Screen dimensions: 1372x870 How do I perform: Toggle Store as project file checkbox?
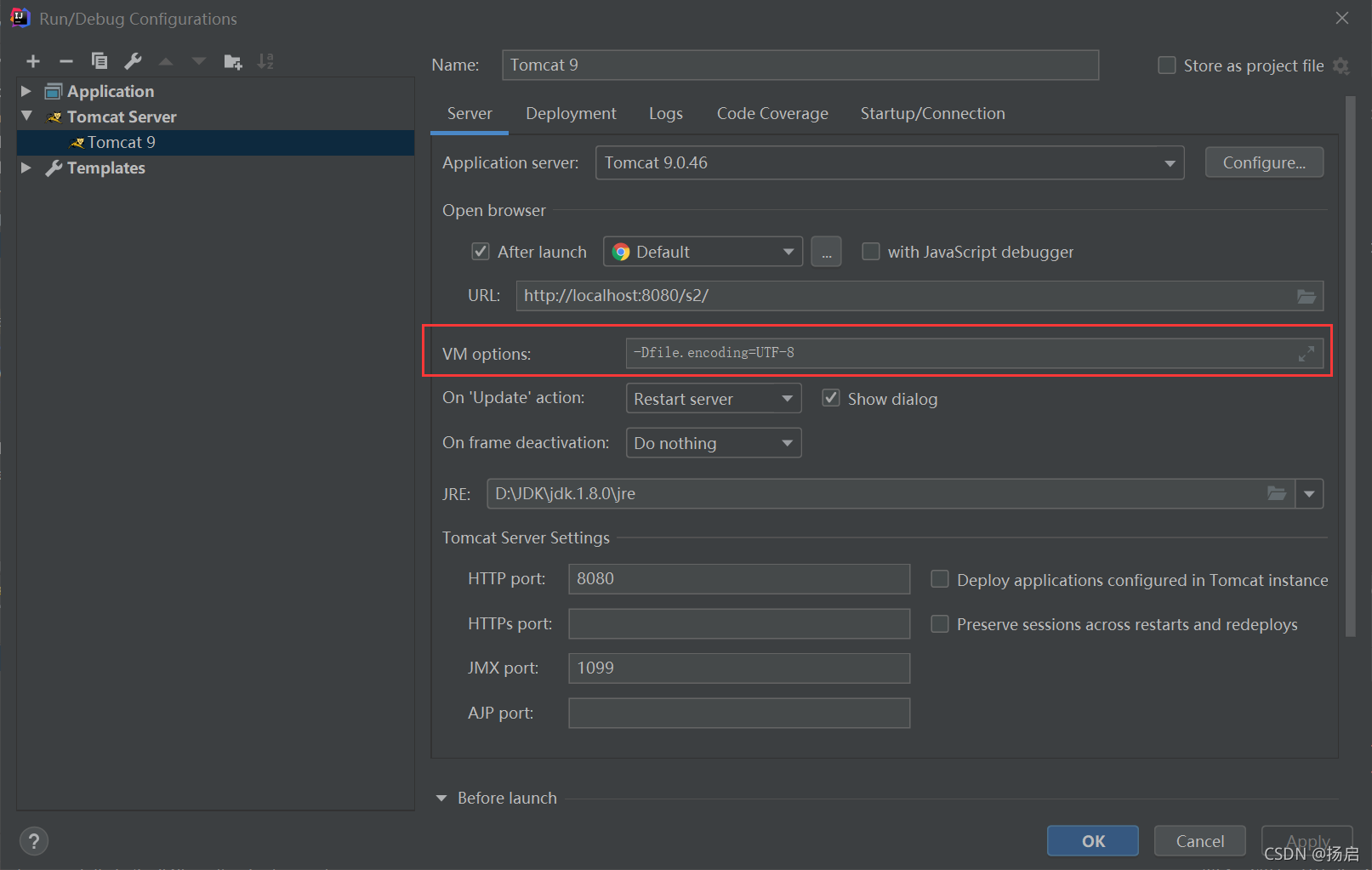click(x=1167, y=65)
